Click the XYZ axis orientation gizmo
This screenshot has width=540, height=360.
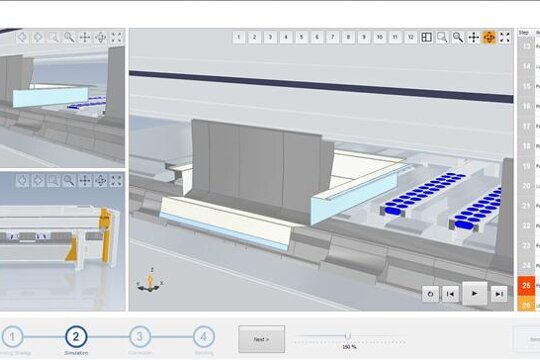pyautogui.click(x=150, y=280)
